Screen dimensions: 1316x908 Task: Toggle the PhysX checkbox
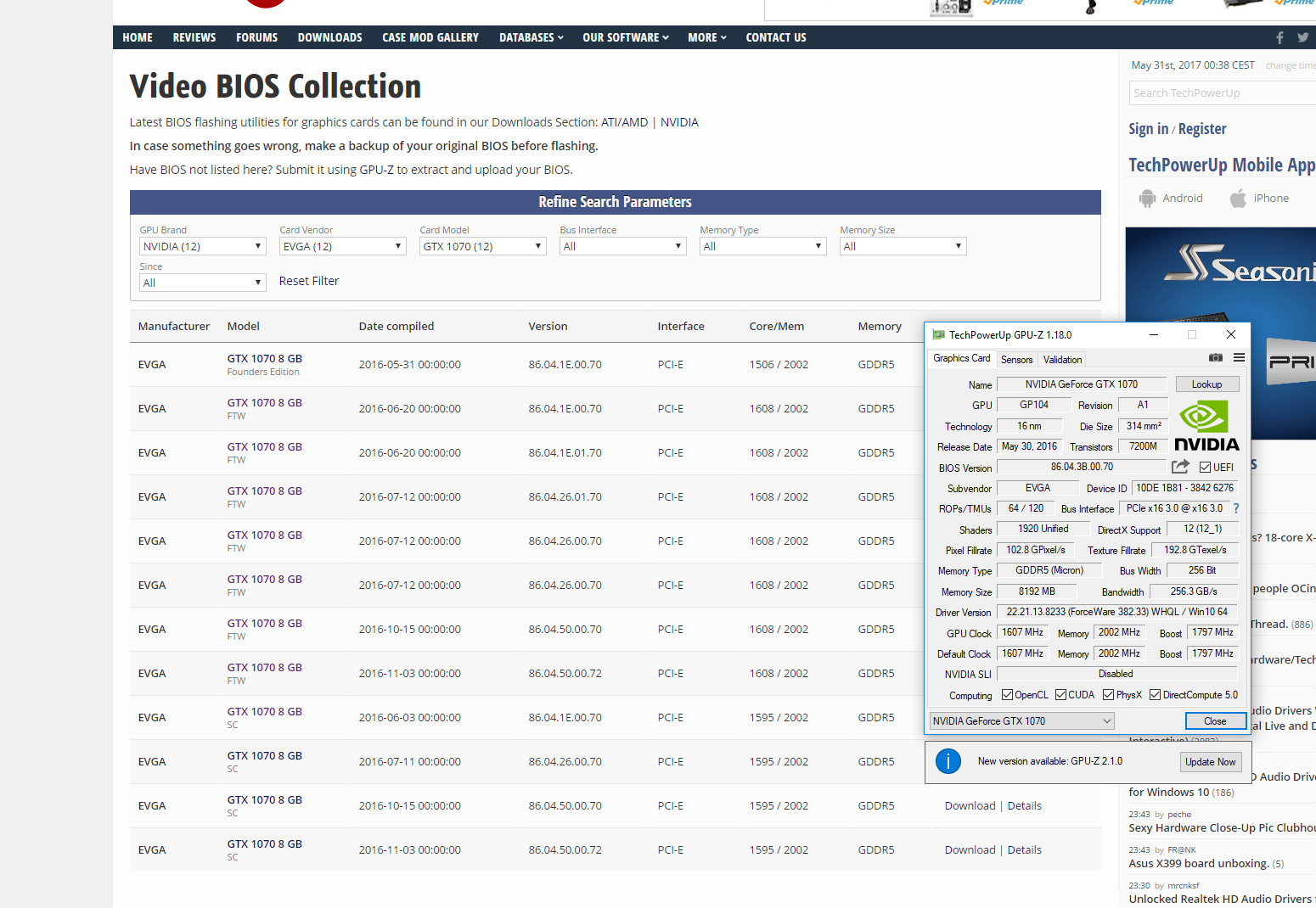tap(1108, 695)
